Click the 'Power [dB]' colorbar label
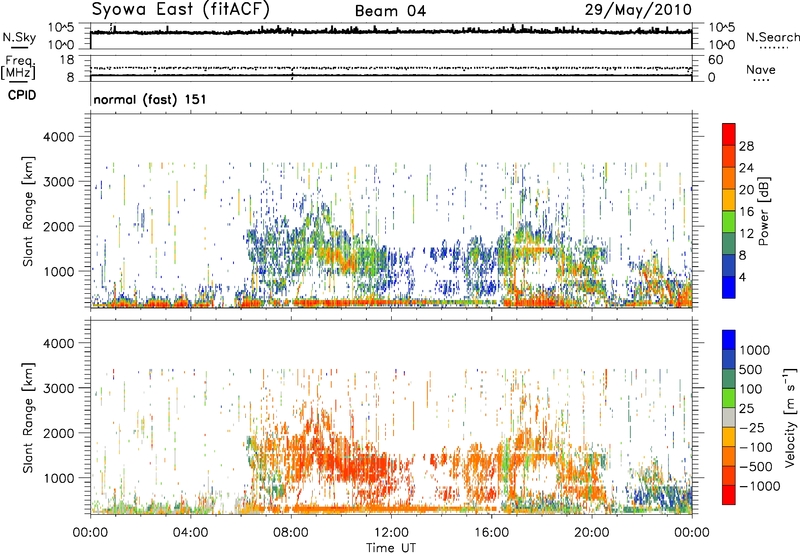The width and height of the screenshot is (800, 554). point(764,211)
